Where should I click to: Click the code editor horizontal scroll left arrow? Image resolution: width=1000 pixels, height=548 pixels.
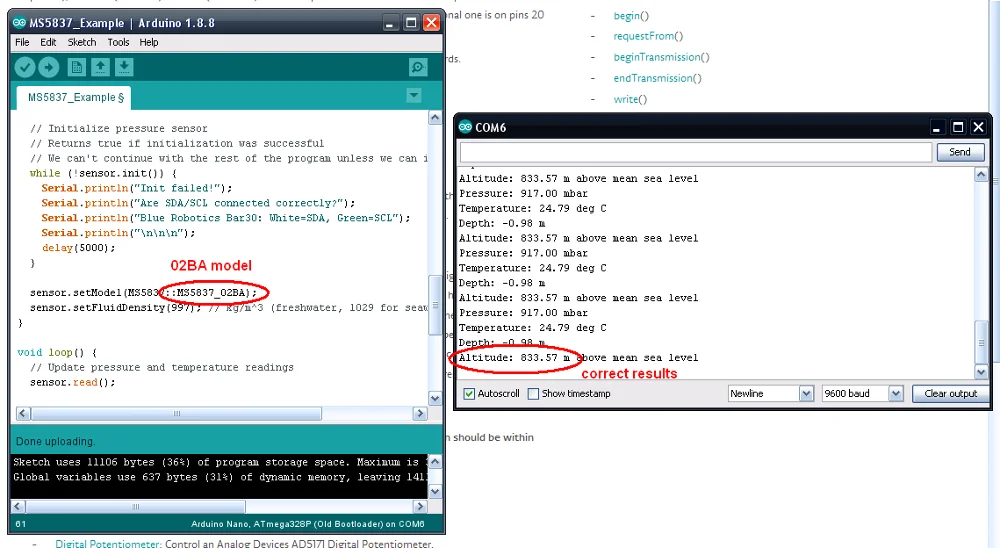click(x=23, y=413)
